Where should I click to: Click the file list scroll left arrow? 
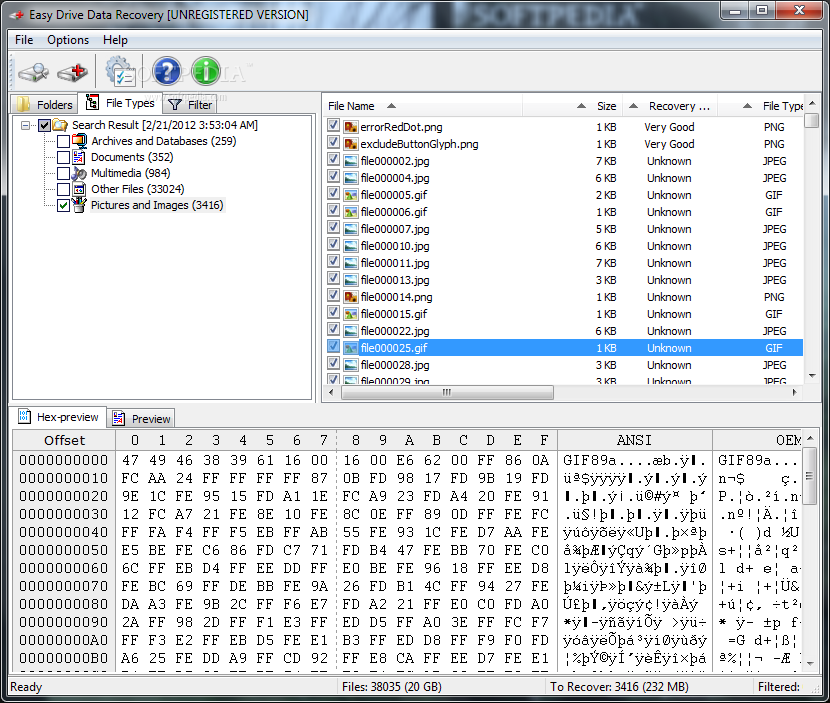[x=331, y=392]
